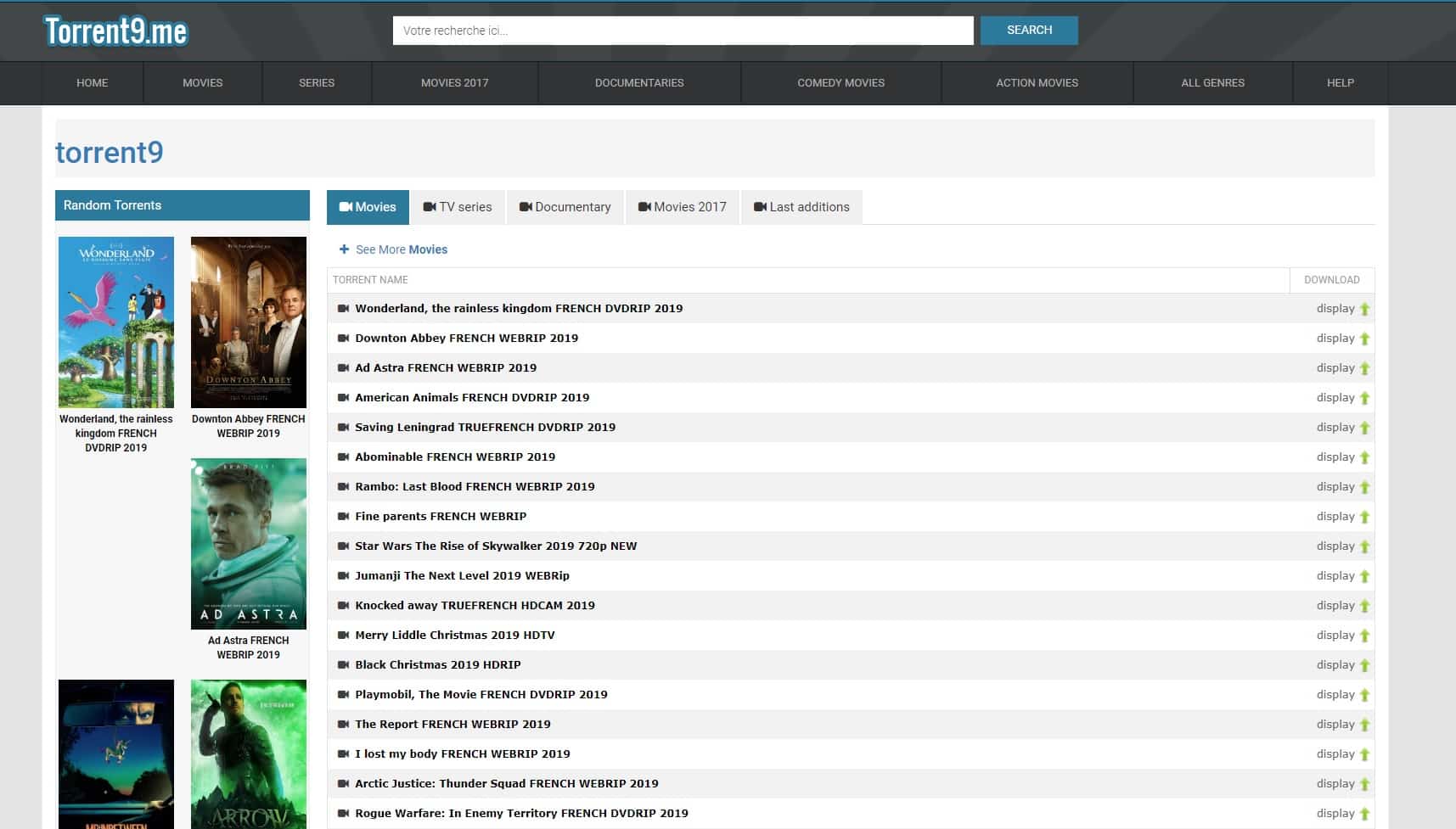Open Comedy Movies from the navigation bar
1456x829 pixels.
tap(840, 82)
